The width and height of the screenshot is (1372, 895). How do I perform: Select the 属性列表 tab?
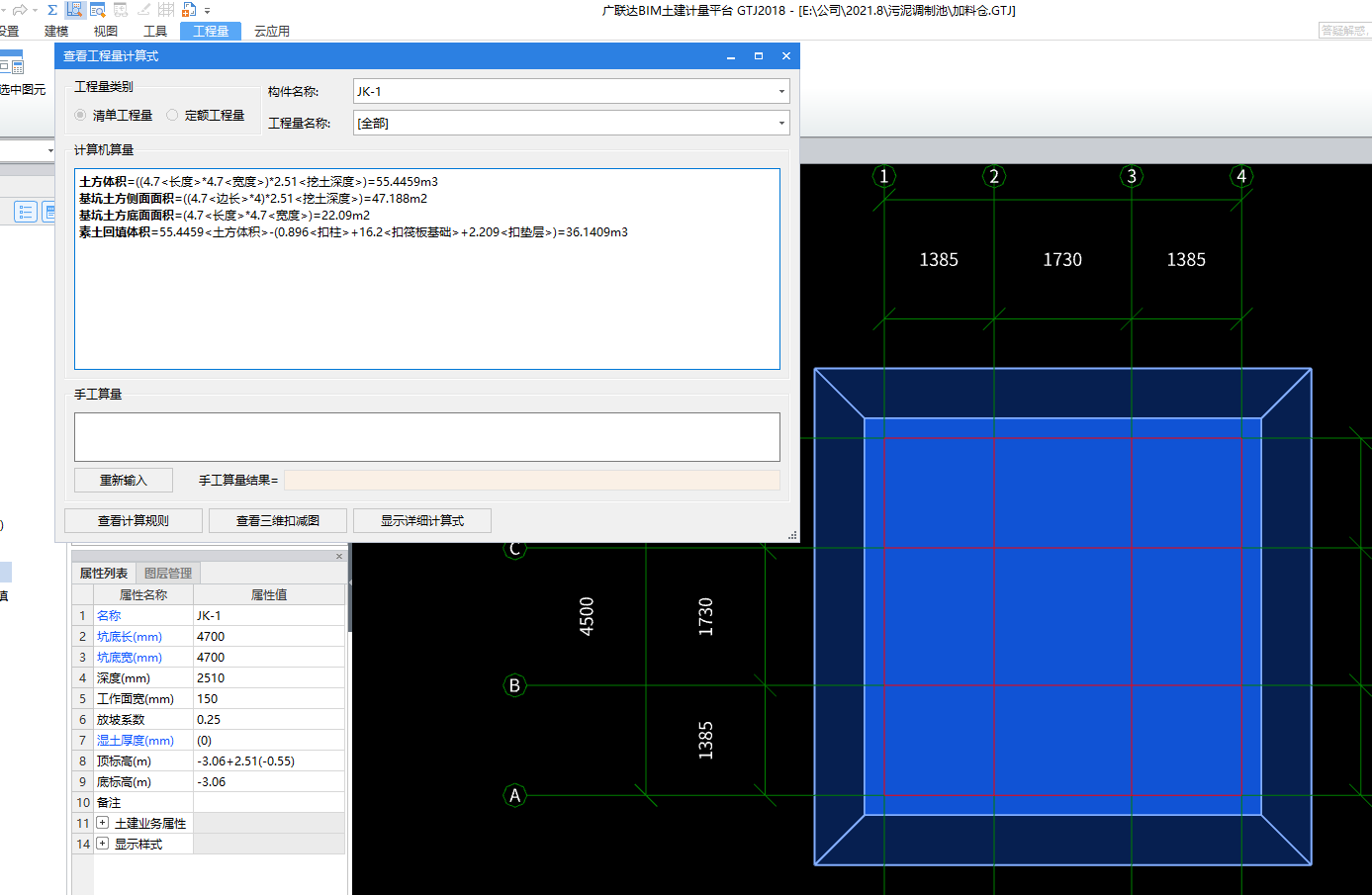[x=104, y=574]
